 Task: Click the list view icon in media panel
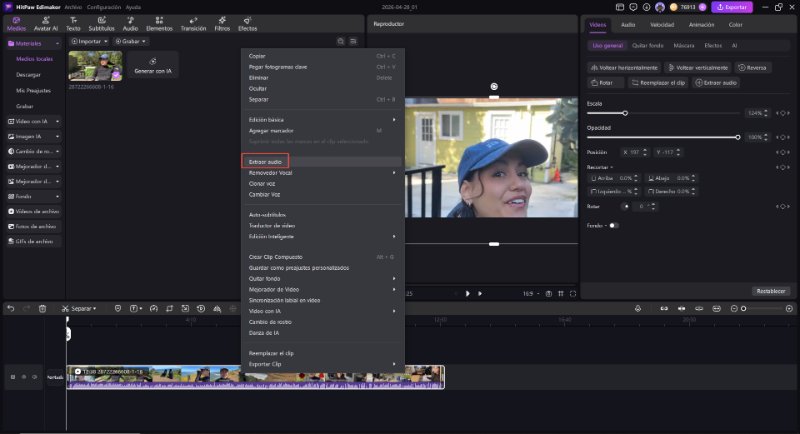click(353, 41)
